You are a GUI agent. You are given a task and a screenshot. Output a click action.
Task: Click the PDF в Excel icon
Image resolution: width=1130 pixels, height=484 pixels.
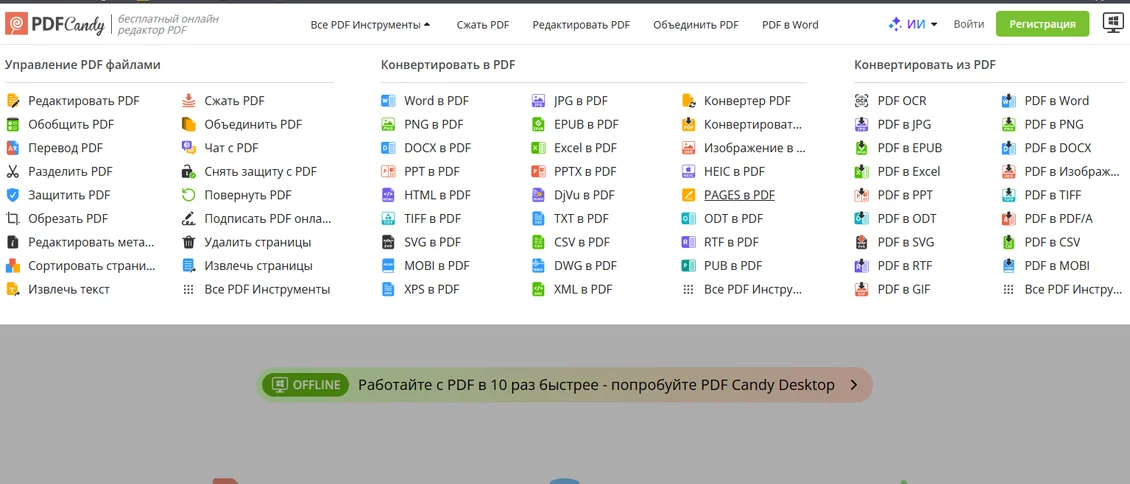click(862, 171)
